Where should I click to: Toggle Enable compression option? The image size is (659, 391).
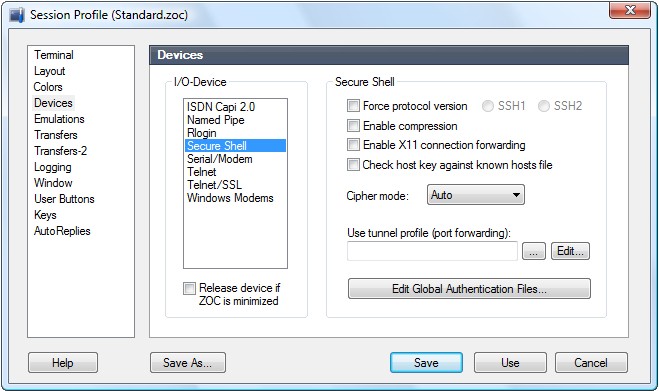pos(353,125)
